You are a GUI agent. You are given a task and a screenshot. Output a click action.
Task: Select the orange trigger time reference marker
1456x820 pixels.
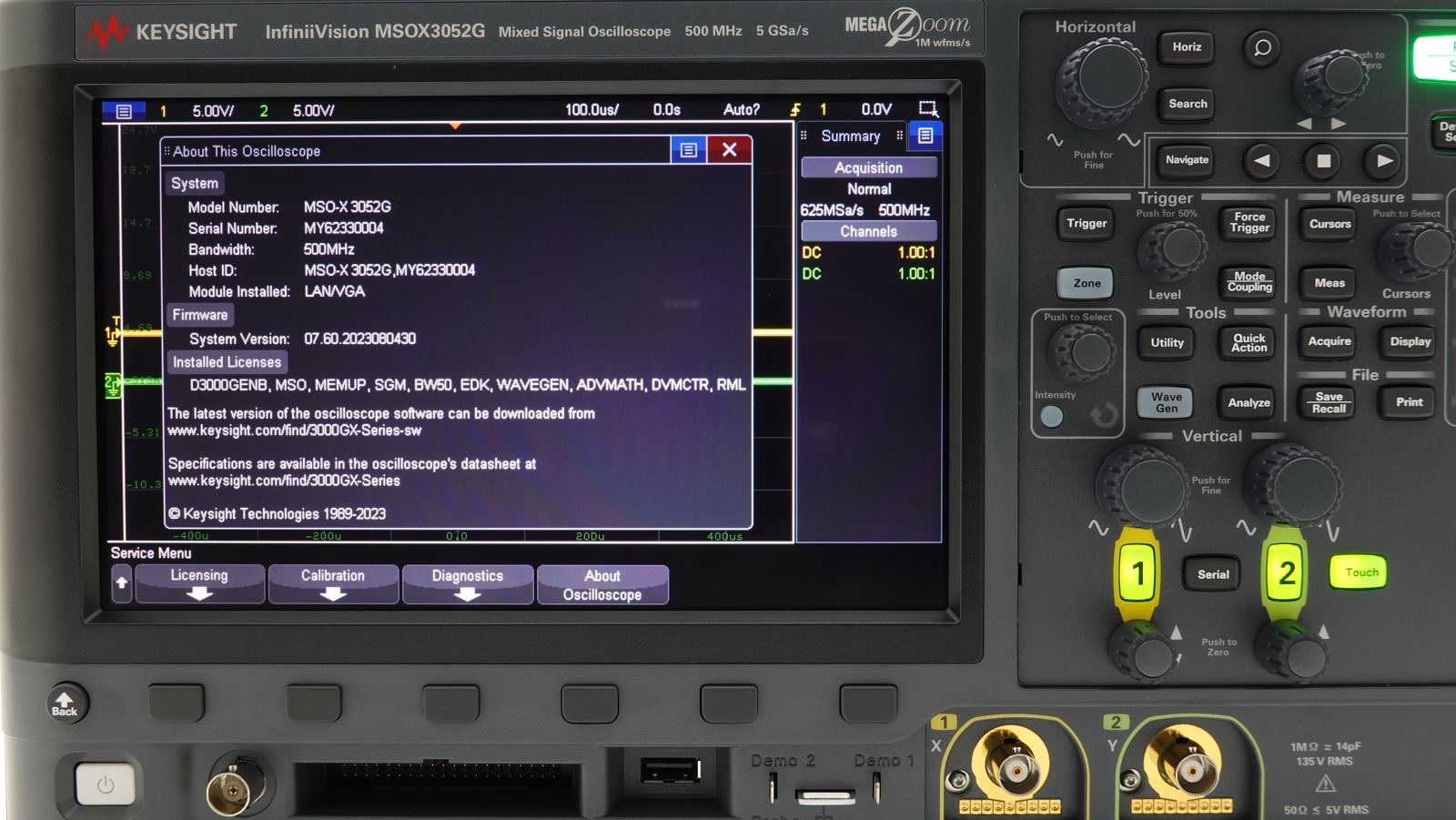coord(455,126)
